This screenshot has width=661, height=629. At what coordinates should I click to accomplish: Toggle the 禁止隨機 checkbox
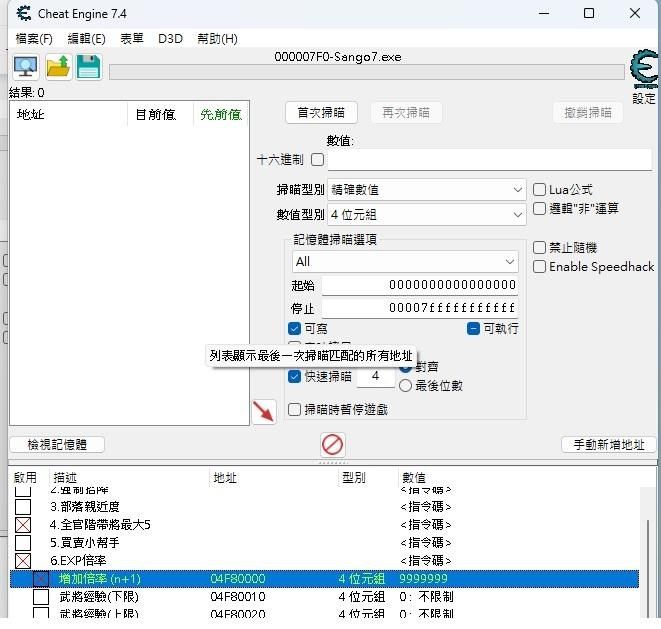pyautogui.click(x=539, y=247)
